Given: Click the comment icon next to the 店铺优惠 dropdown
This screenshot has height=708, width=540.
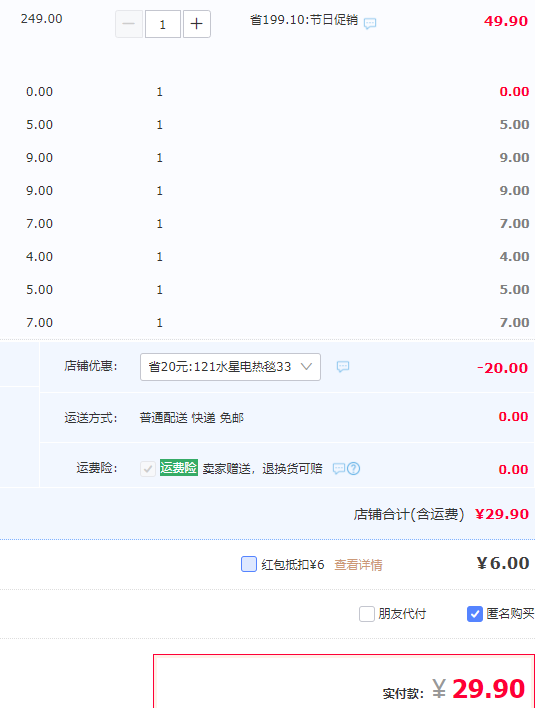Looking at the screenshot, I should click(x=343, y=367).
